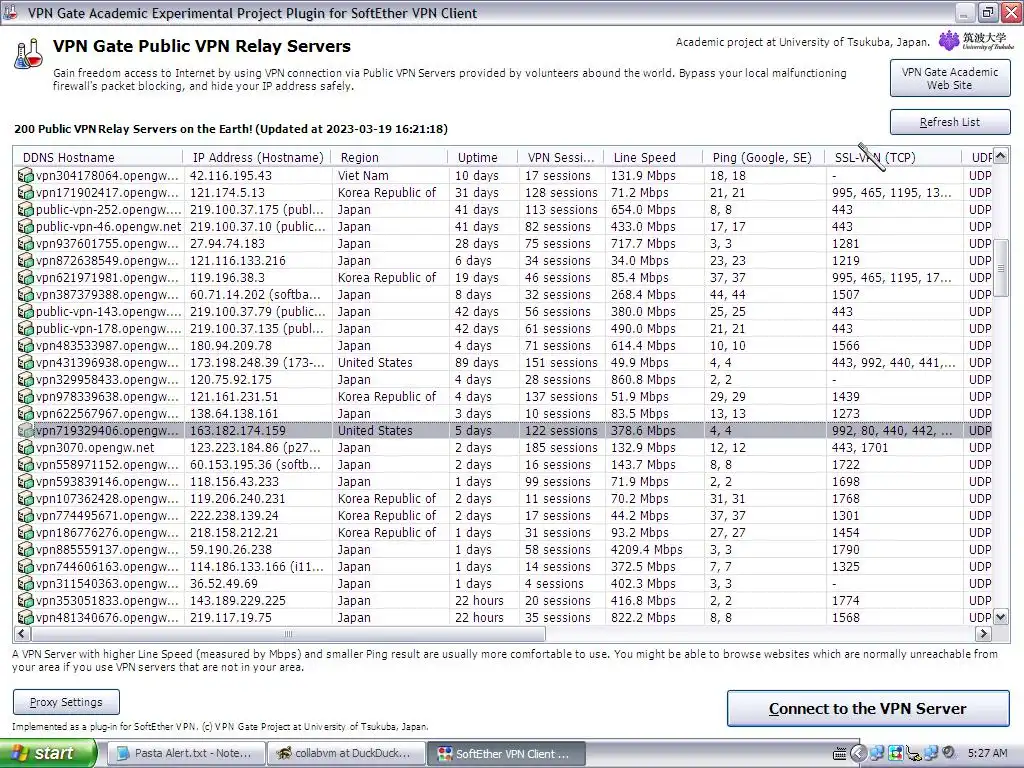The width and height of the screenshot is (1024, 768).
Task: Click server icon for public-vpn-143 row
Action: pos(25,312)
